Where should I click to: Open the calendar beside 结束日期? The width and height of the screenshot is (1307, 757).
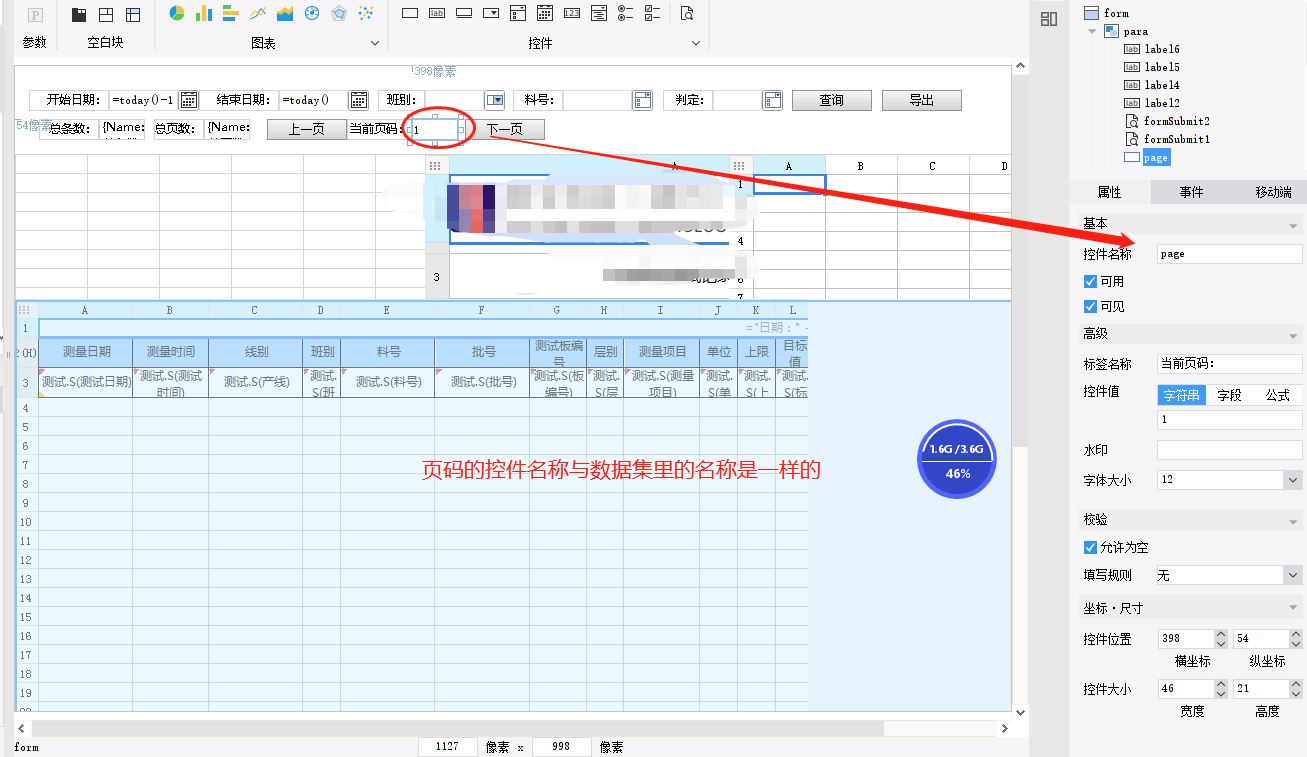tap(359, 100)
